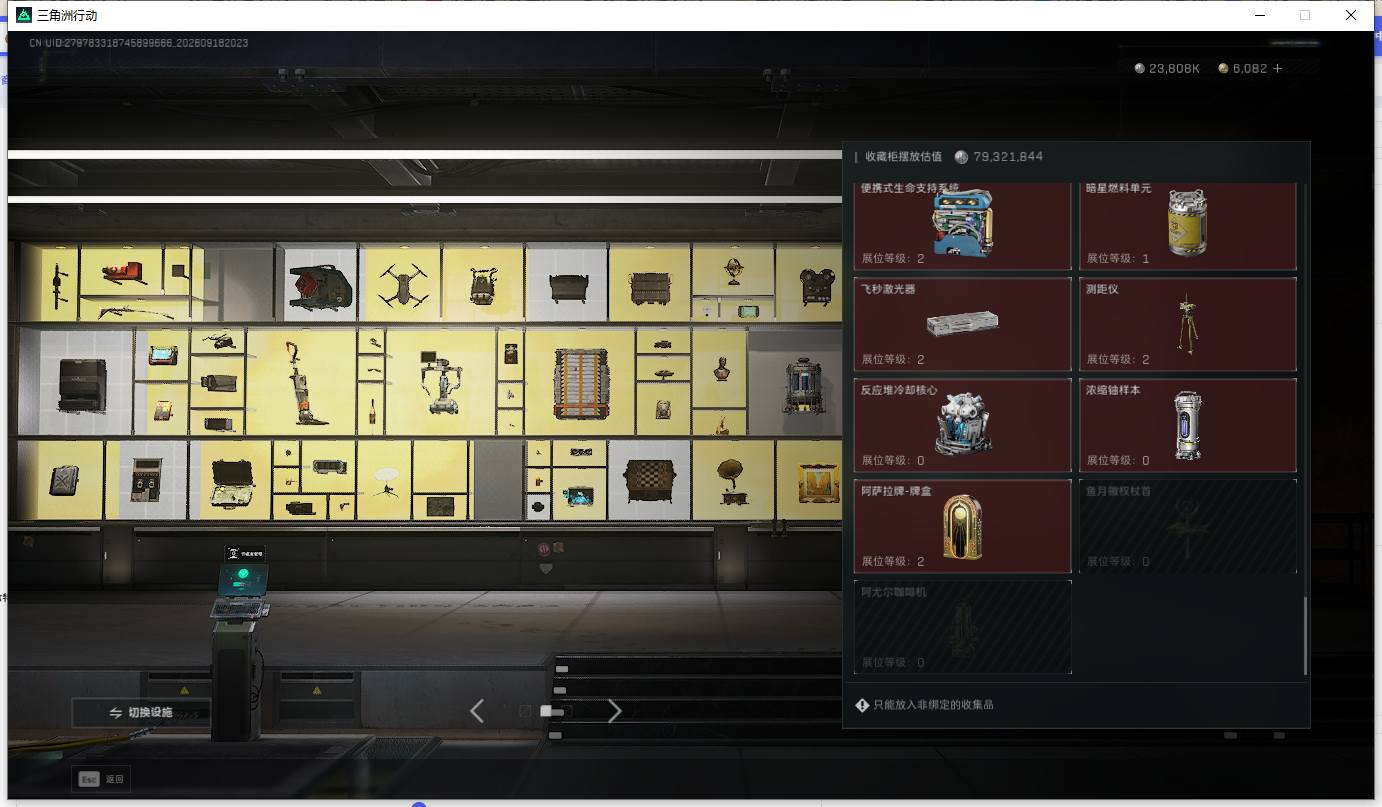The height and width of the screenshot is (807, 1382).
Task: Click 展位等级 1 on the 暗星燃料单元 card
Action: tap(1118, 258)
